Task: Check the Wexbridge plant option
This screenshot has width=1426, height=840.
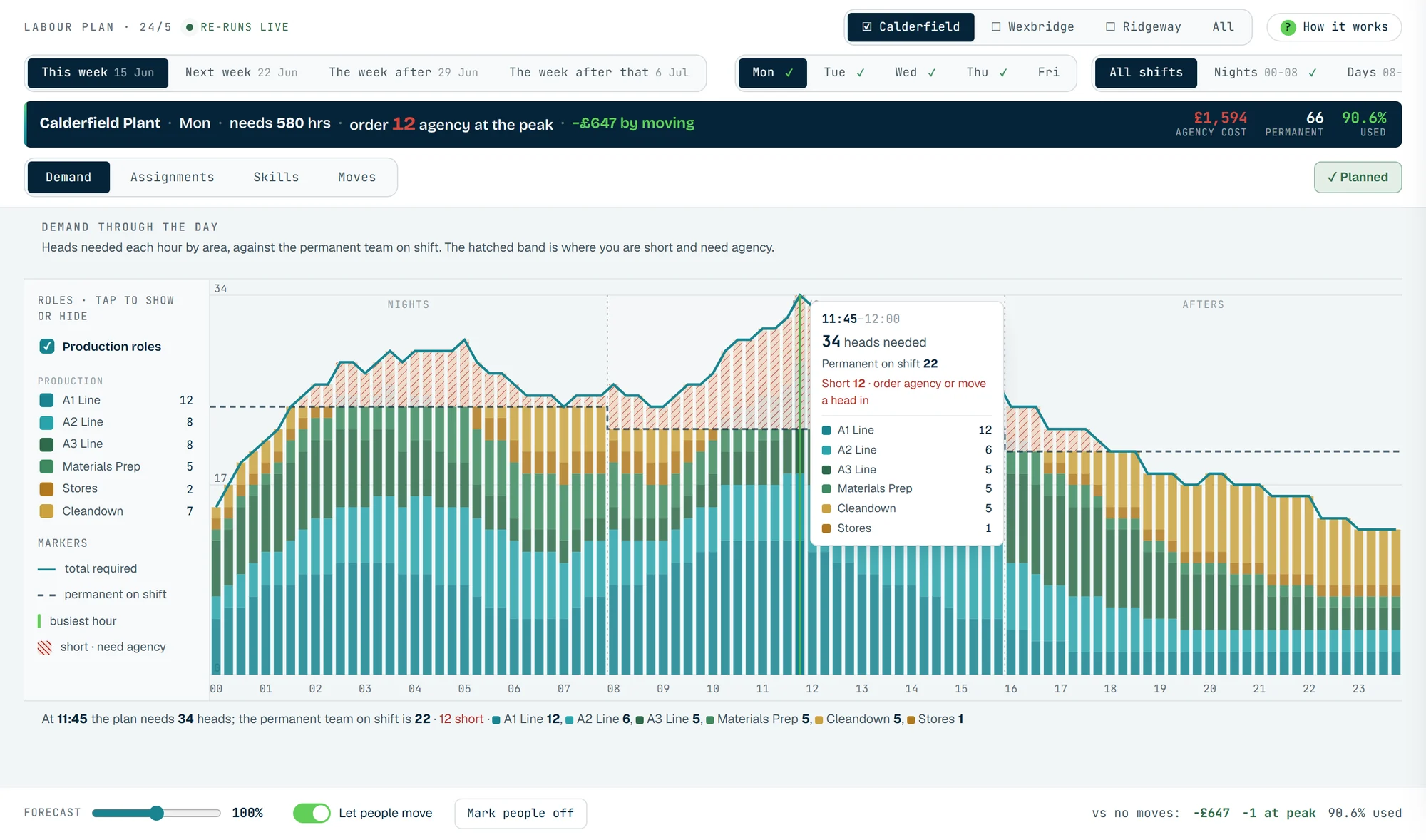Action: pyautogui.click(x=1032, y=27)
